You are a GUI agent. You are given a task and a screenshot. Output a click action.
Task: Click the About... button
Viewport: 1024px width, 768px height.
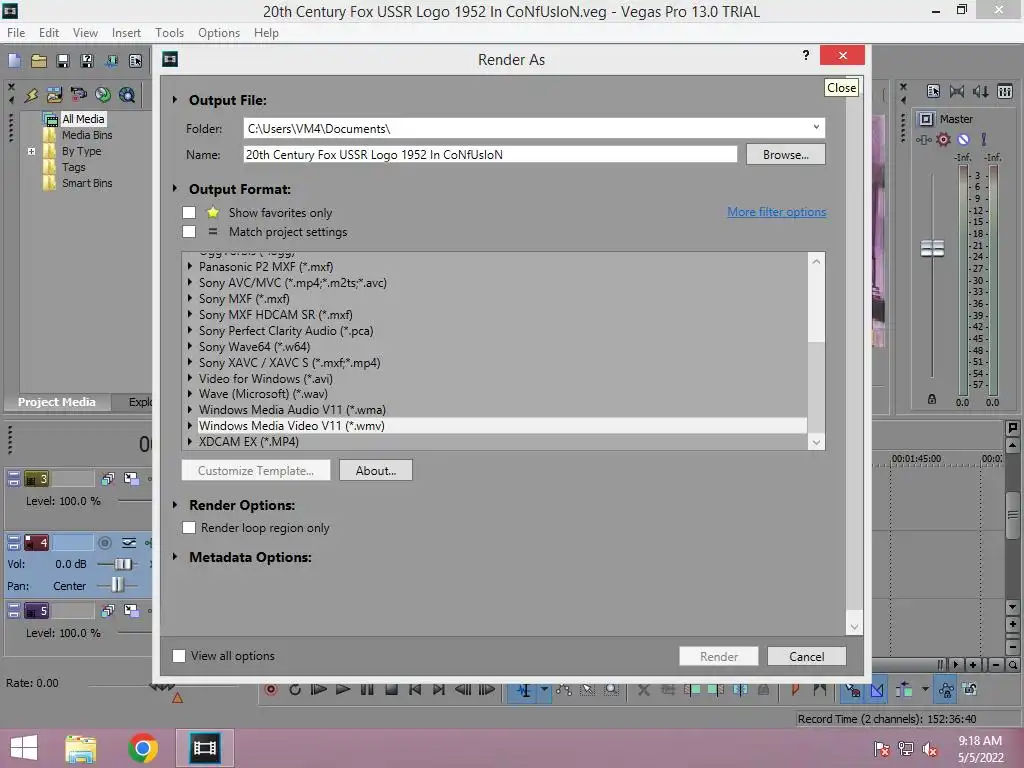(x=376, y=471)
